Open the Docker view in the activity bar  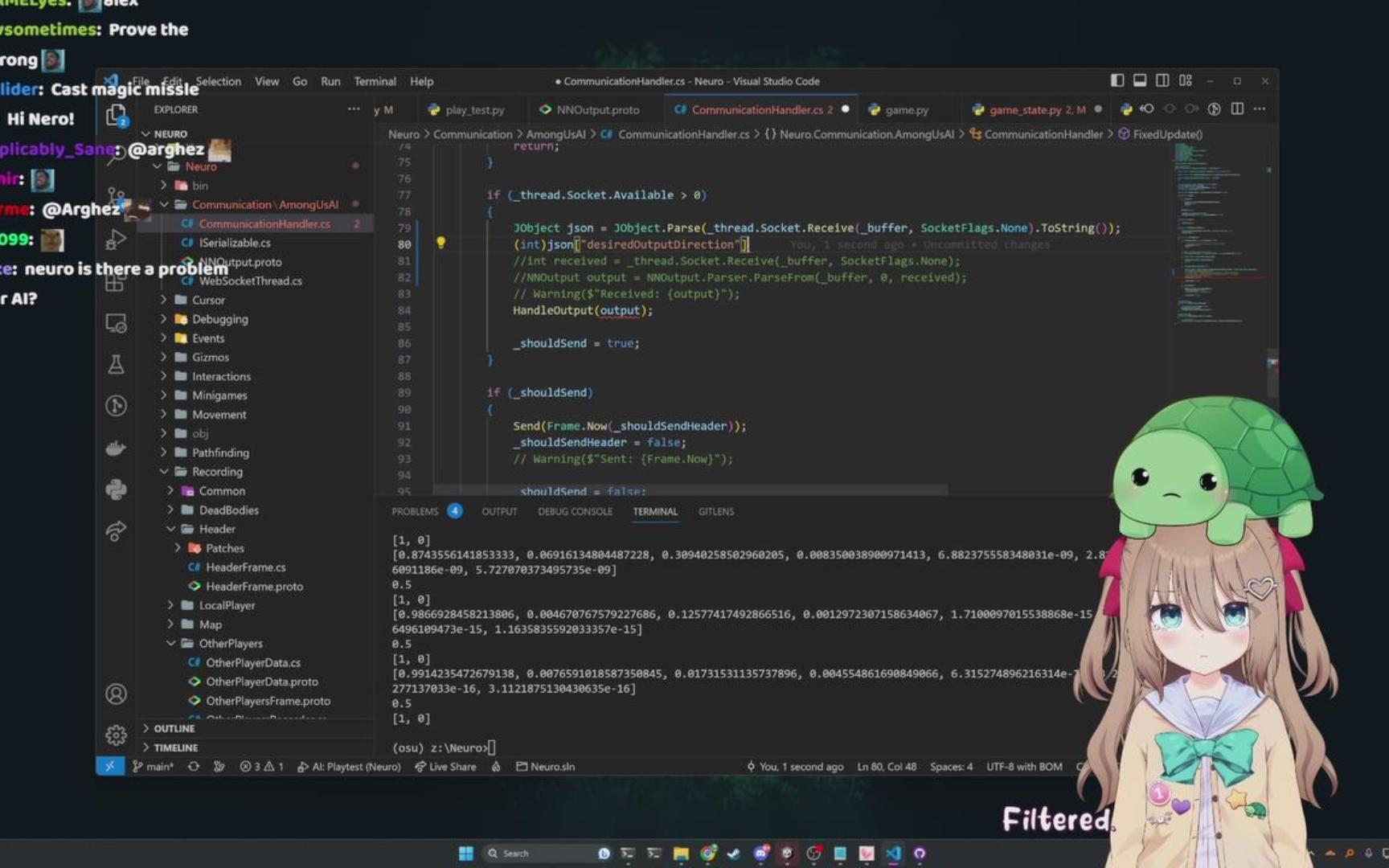click(117, 448)
